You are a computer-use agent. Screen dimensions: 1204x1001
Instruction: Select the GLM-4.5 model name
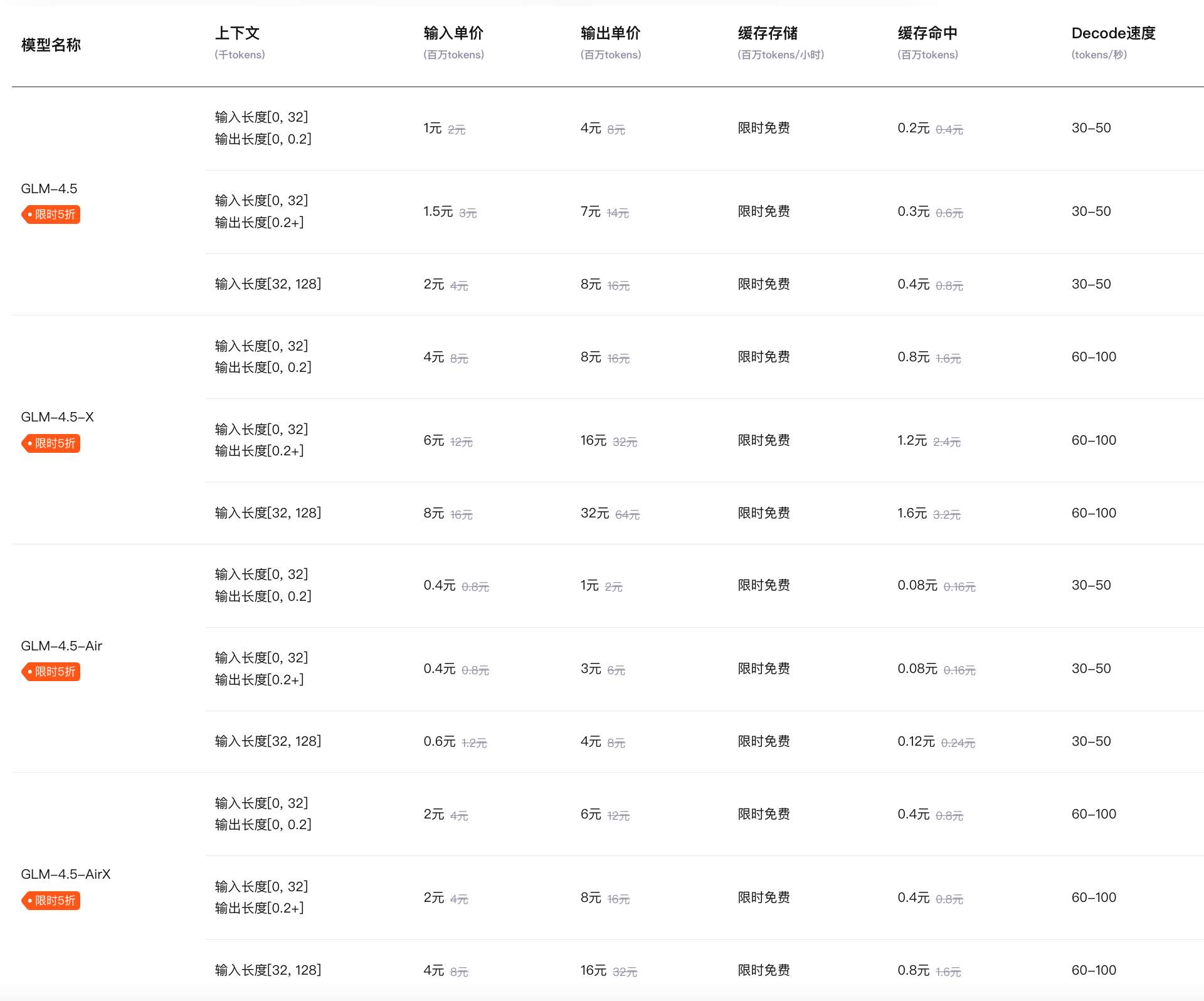point(49,189)
